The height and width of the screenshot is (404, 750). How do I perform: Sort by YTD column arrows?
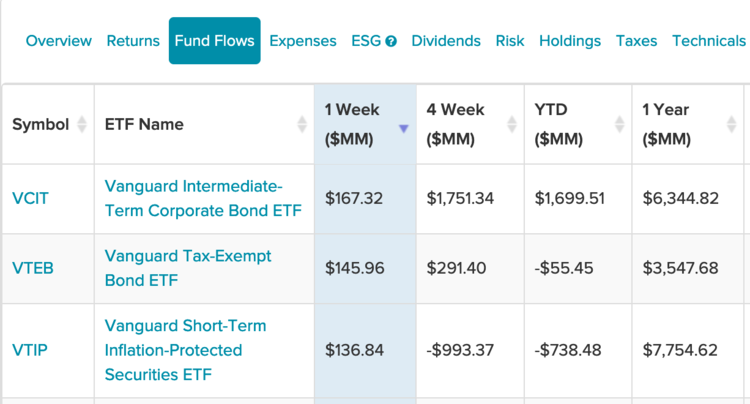point(618,125)
